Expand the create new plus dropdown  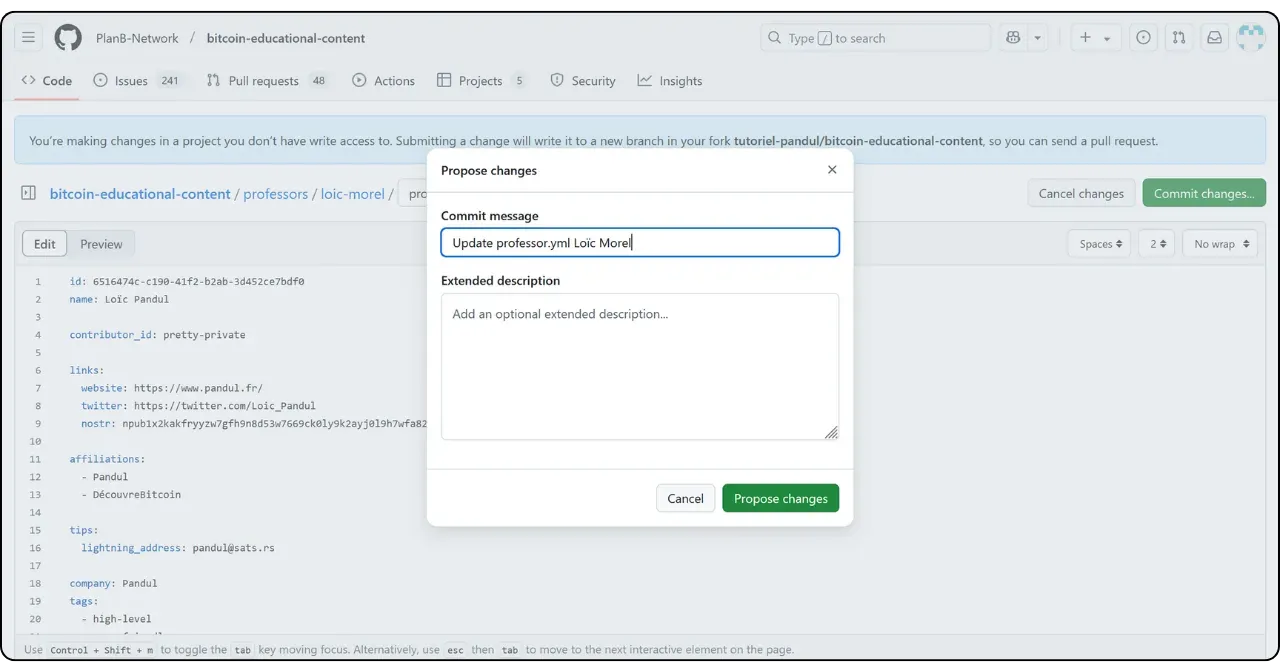tap(1094, 38)
